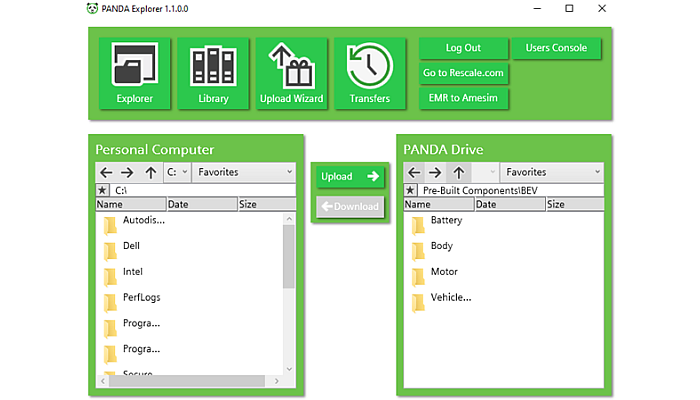Sort PANDA Drive files by Size
700x400 pixels.
coord(575,204)
